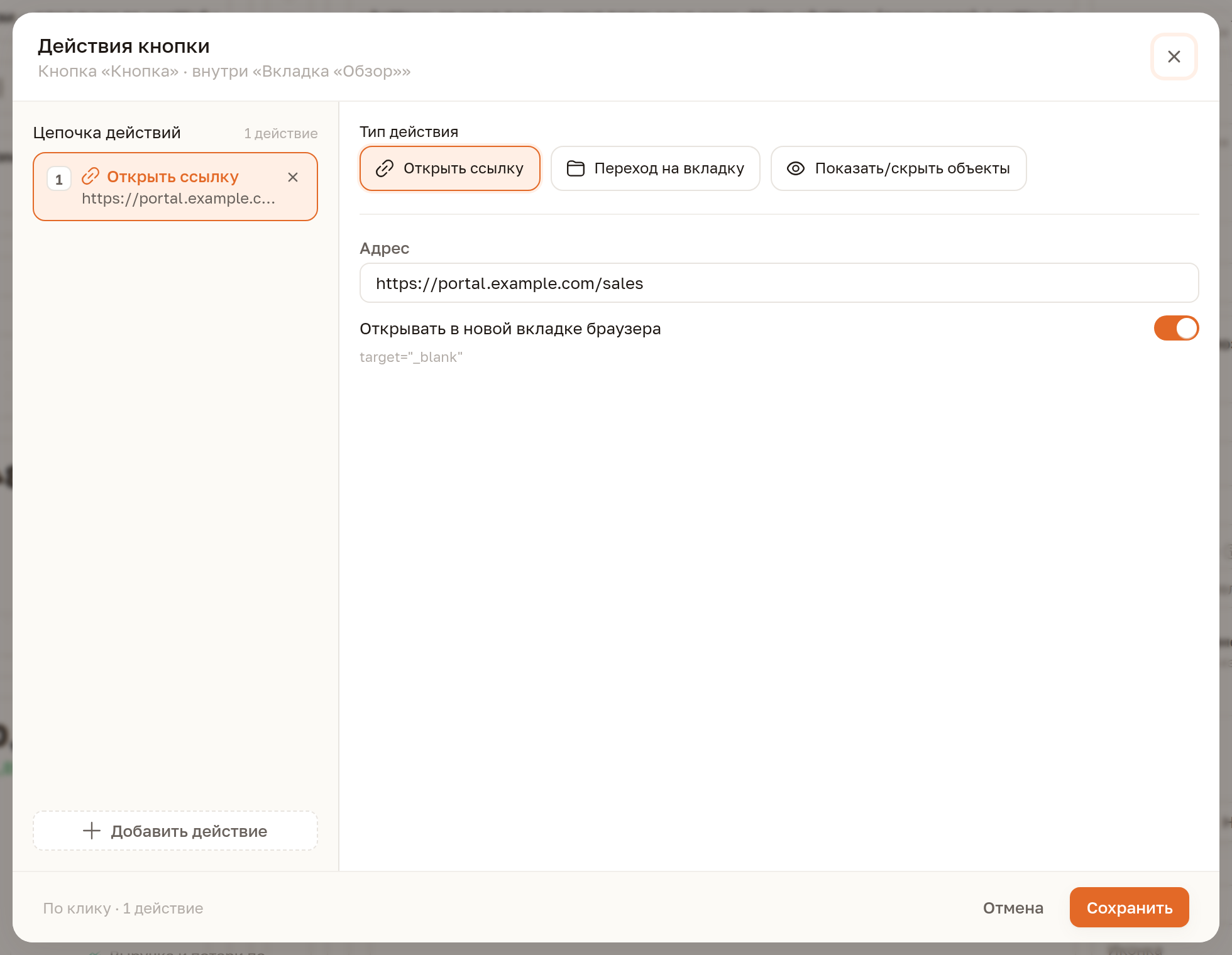Remove the «Открыть ссылку» action from chain
1232x955 pixels.
click(293, 177)
